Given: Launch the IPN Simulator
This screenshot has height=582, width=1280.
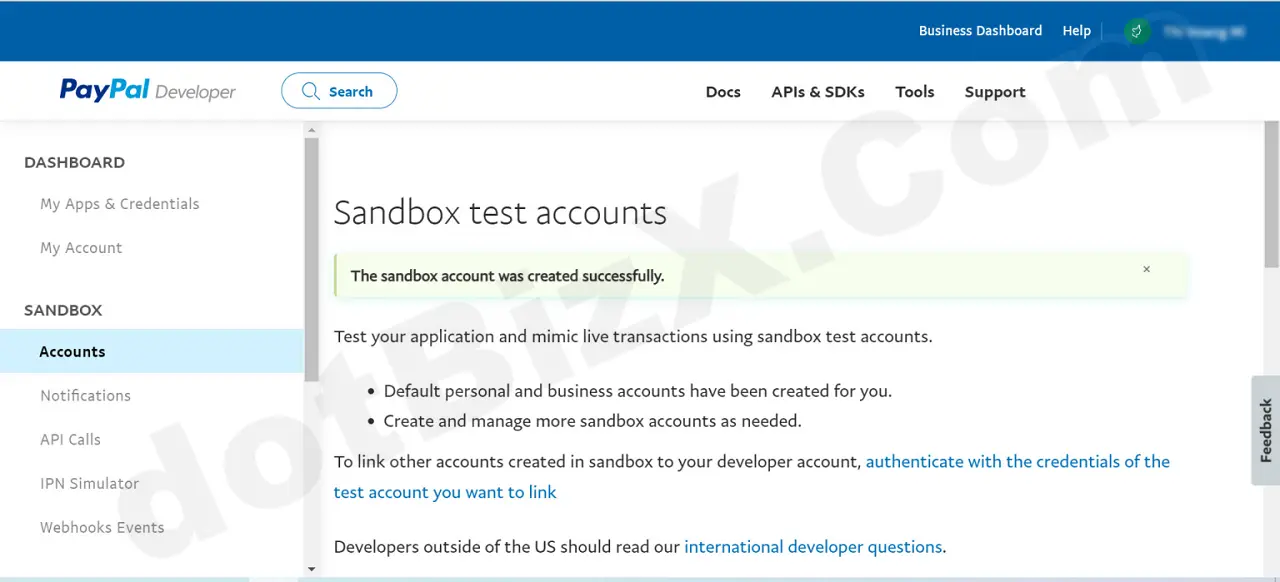Looking at the screenshot, I should tap(89, 483).
